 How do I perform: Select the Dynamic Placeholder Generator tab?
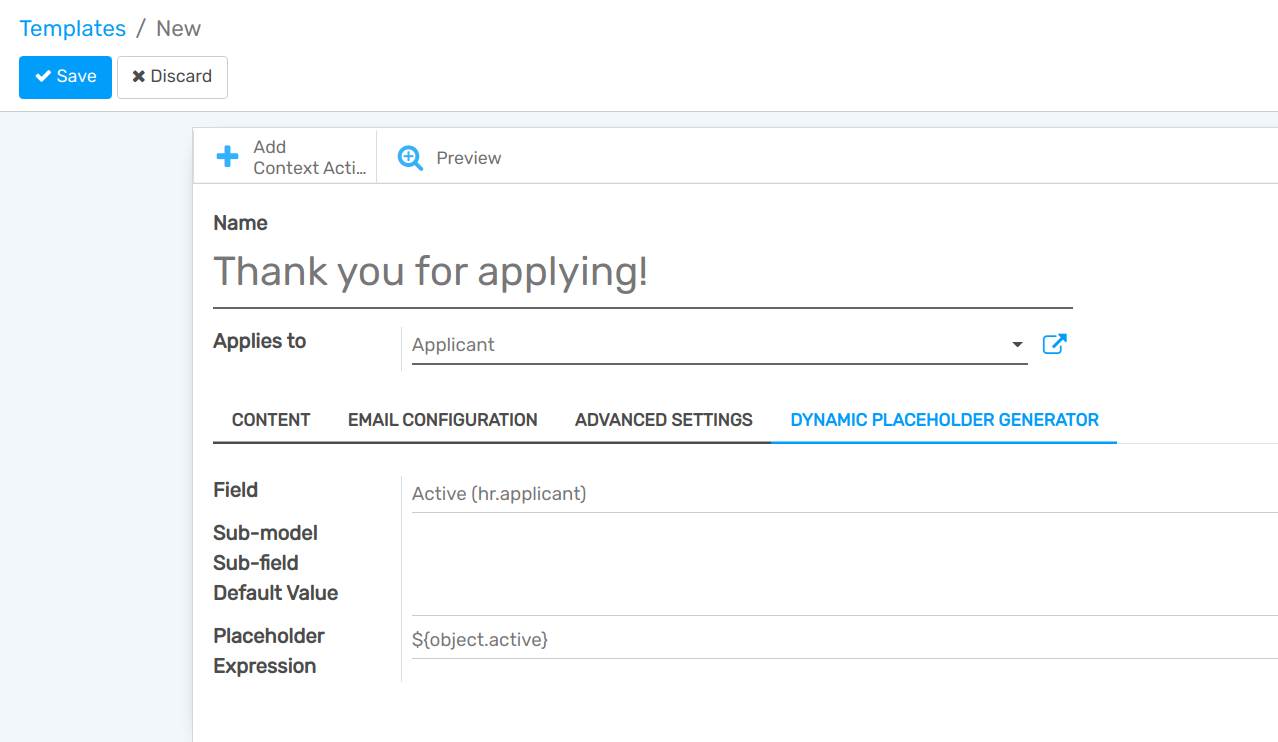click(943, 420)
